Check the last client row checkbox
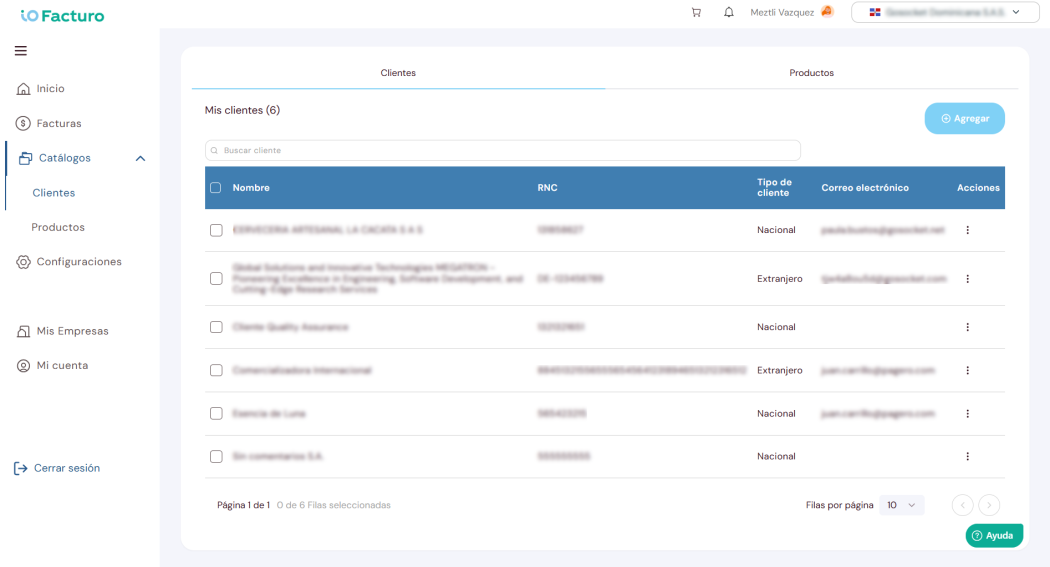Viewport: 1050px width, 567px height. (216, 457)
